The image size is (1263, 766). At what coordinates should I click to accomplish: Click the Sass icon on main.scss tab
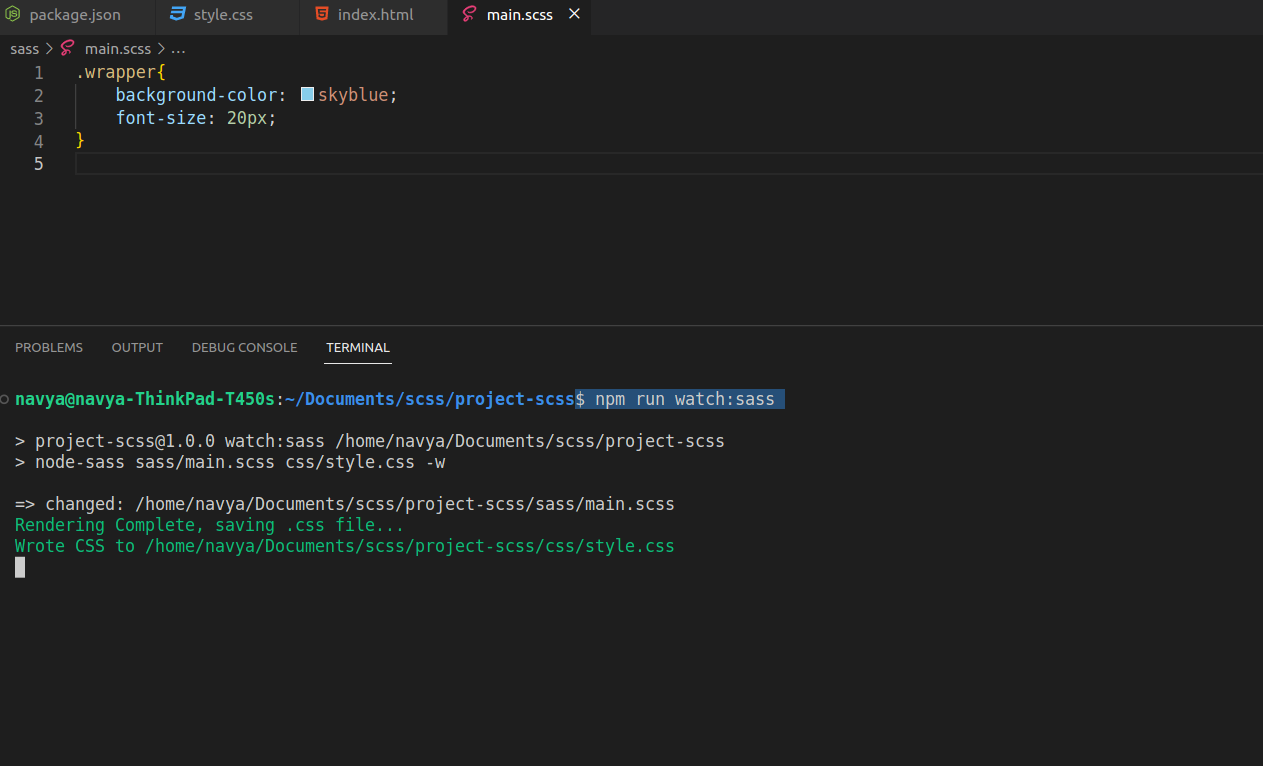point(470,15)
